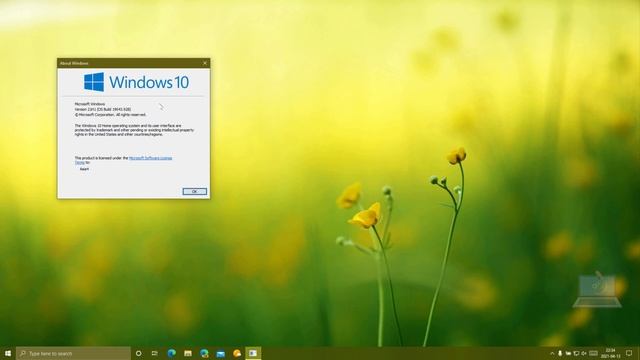Screen dimensions: 640x360
Task: Click the About Windows title bar
Action: pos(129,63)
